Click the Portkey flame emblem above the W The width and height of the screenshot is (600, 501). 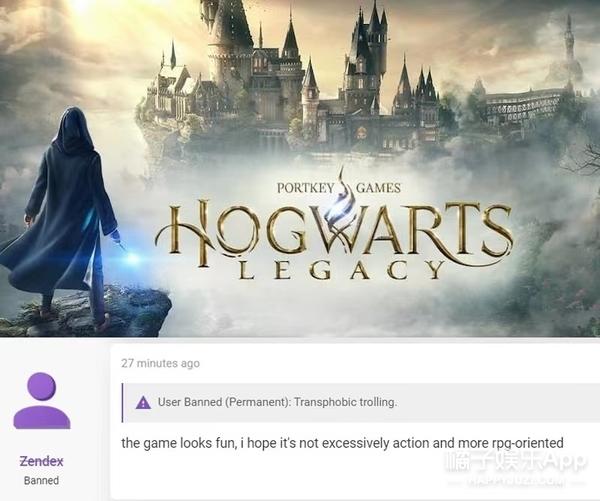pyautogui.click(x=342, y=197)
